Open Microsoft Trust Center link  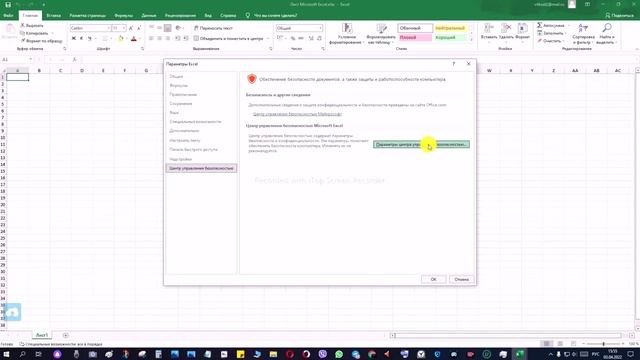point(297,114)
